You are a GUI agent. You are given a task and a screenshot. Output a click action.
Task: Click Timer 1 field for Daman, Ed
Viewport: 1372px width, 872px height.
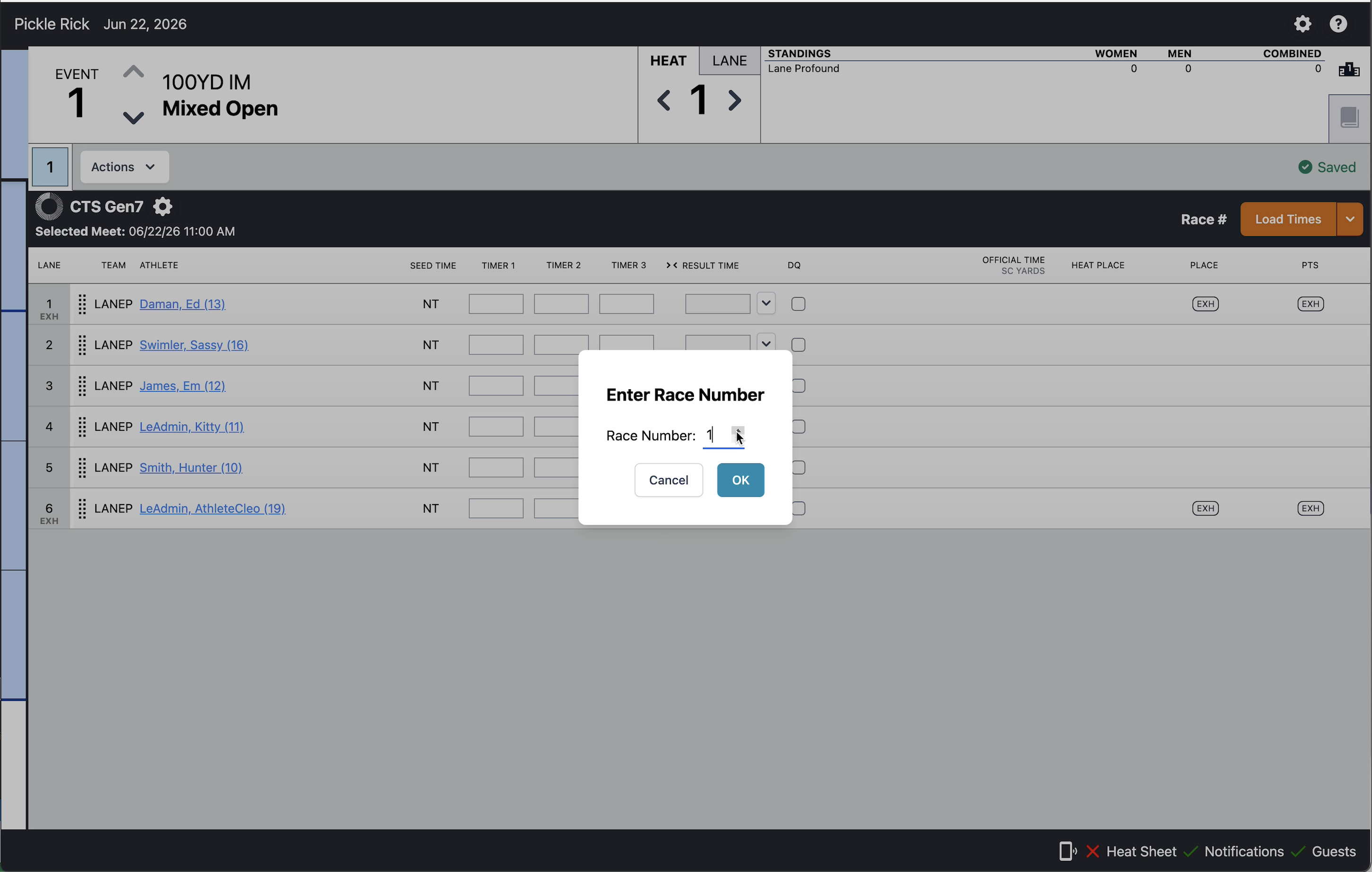pos(496,304)
